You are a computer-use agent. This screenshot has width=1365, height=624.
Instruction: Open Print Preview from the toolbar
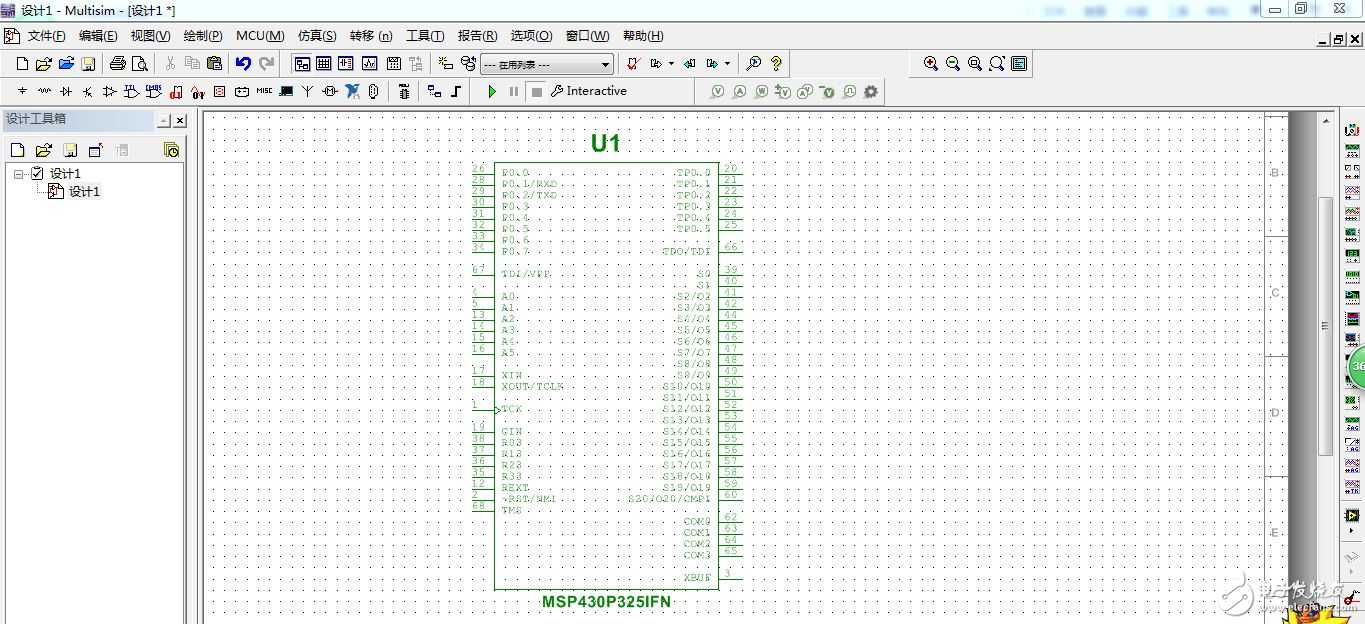click(x=139, y=64)
